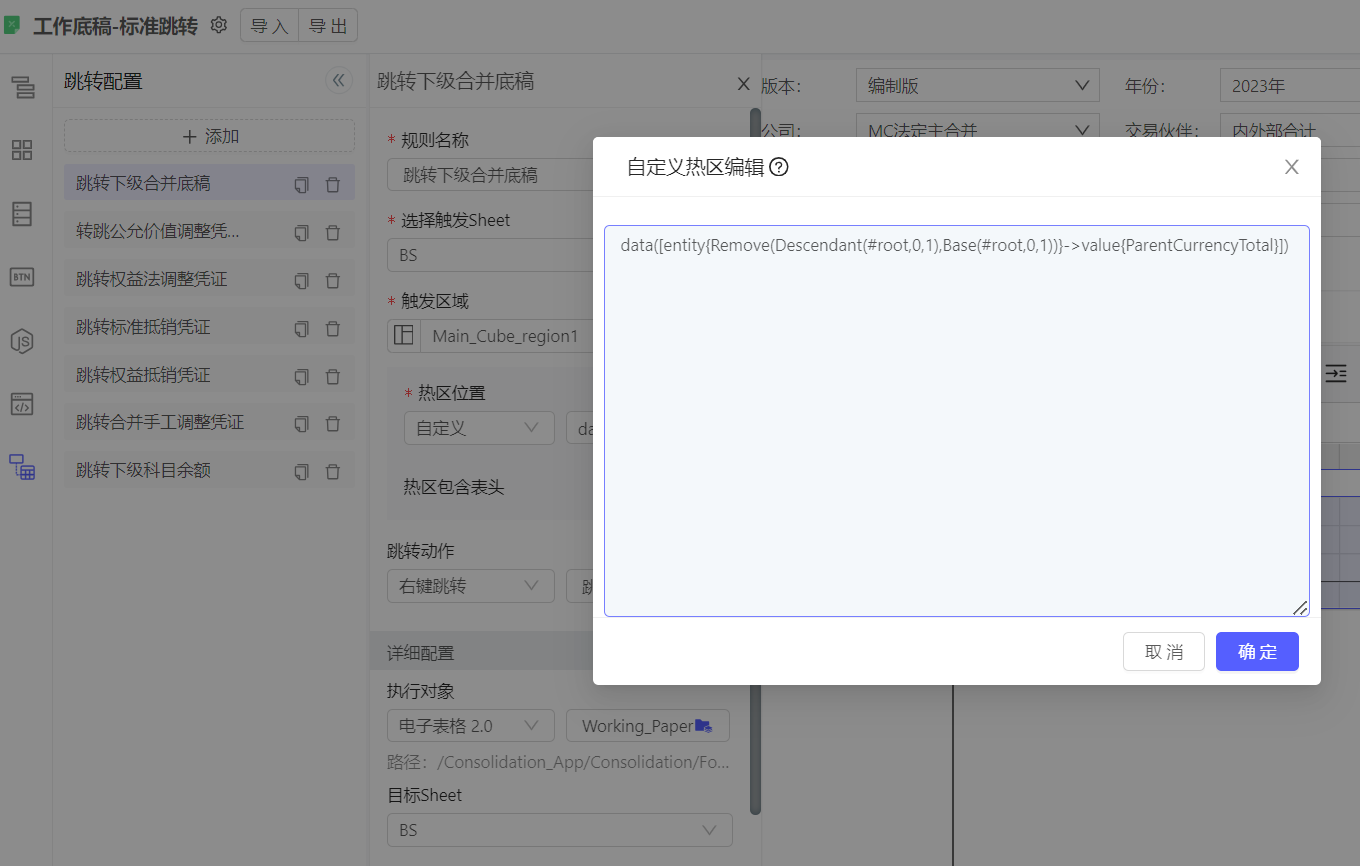
Task: Open the 自定义 hot zone position dropdown
Action: [478, 428]
